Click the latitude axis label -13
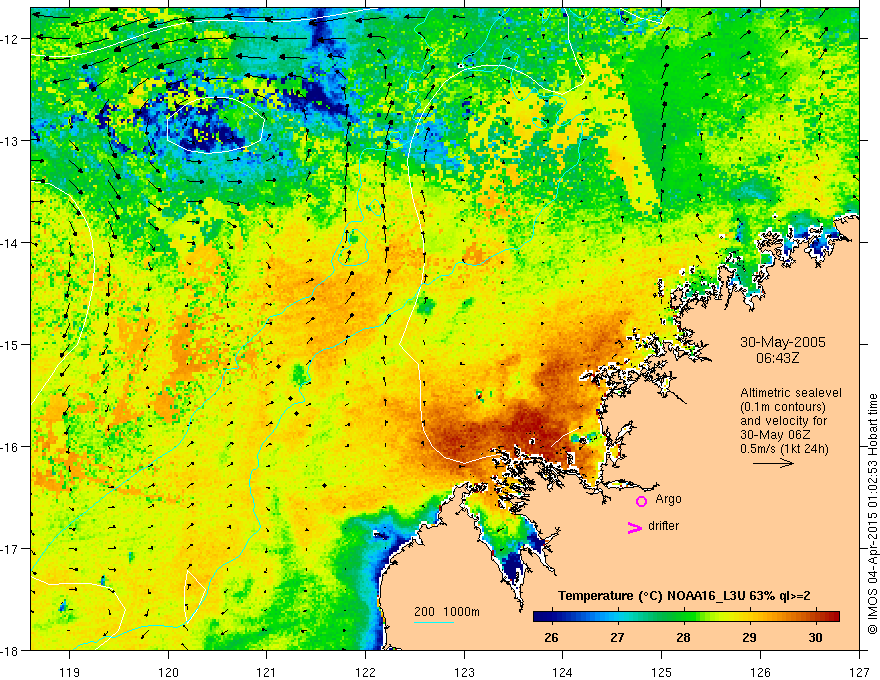 point(11,141)
